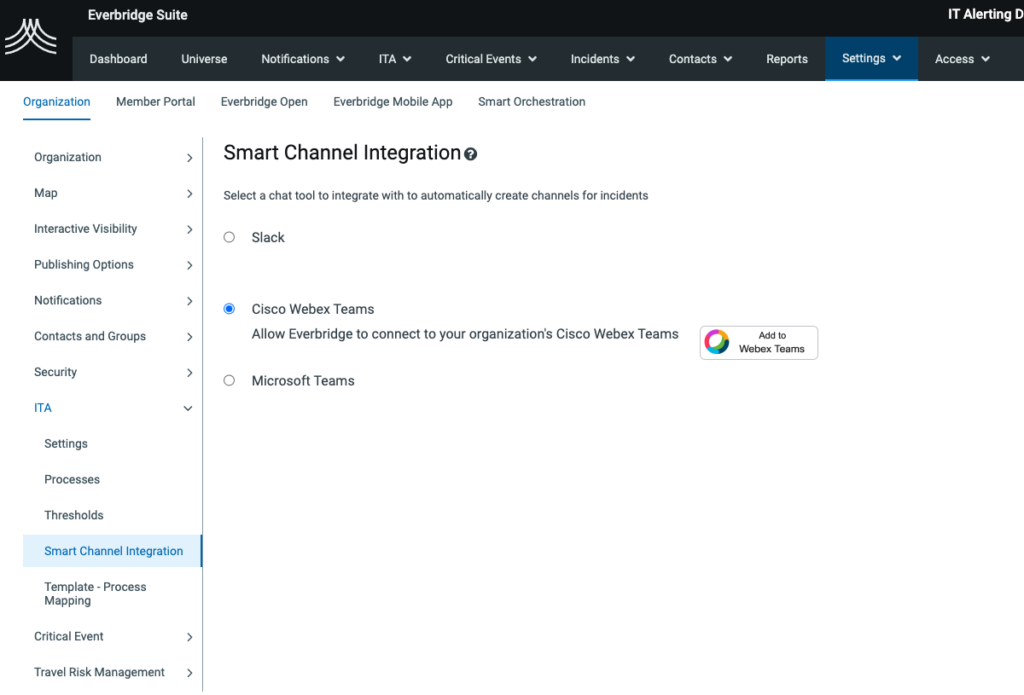Screen dimensions: 1024x695
Task: Click the Smart Channel Integration page heading
Action: tap(342, 153)
